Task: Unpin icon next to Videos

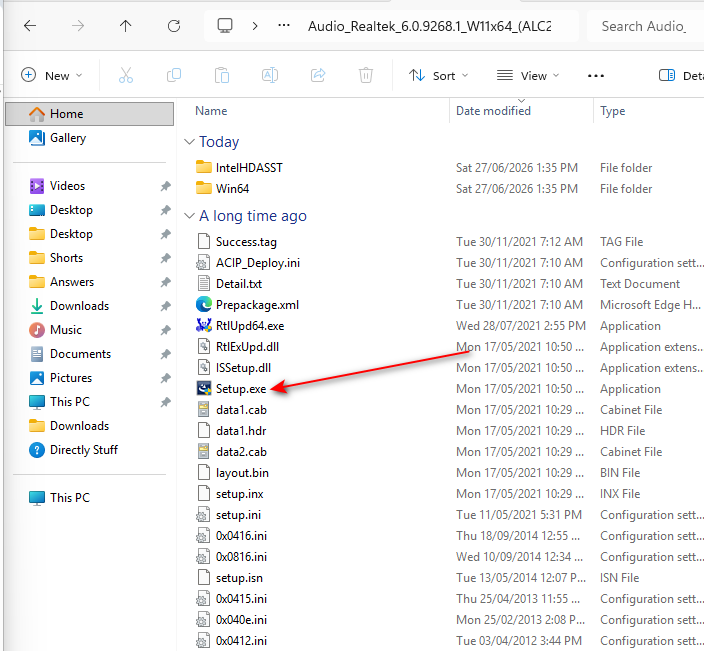Action: pyautogui.click(x=166, y=186)
